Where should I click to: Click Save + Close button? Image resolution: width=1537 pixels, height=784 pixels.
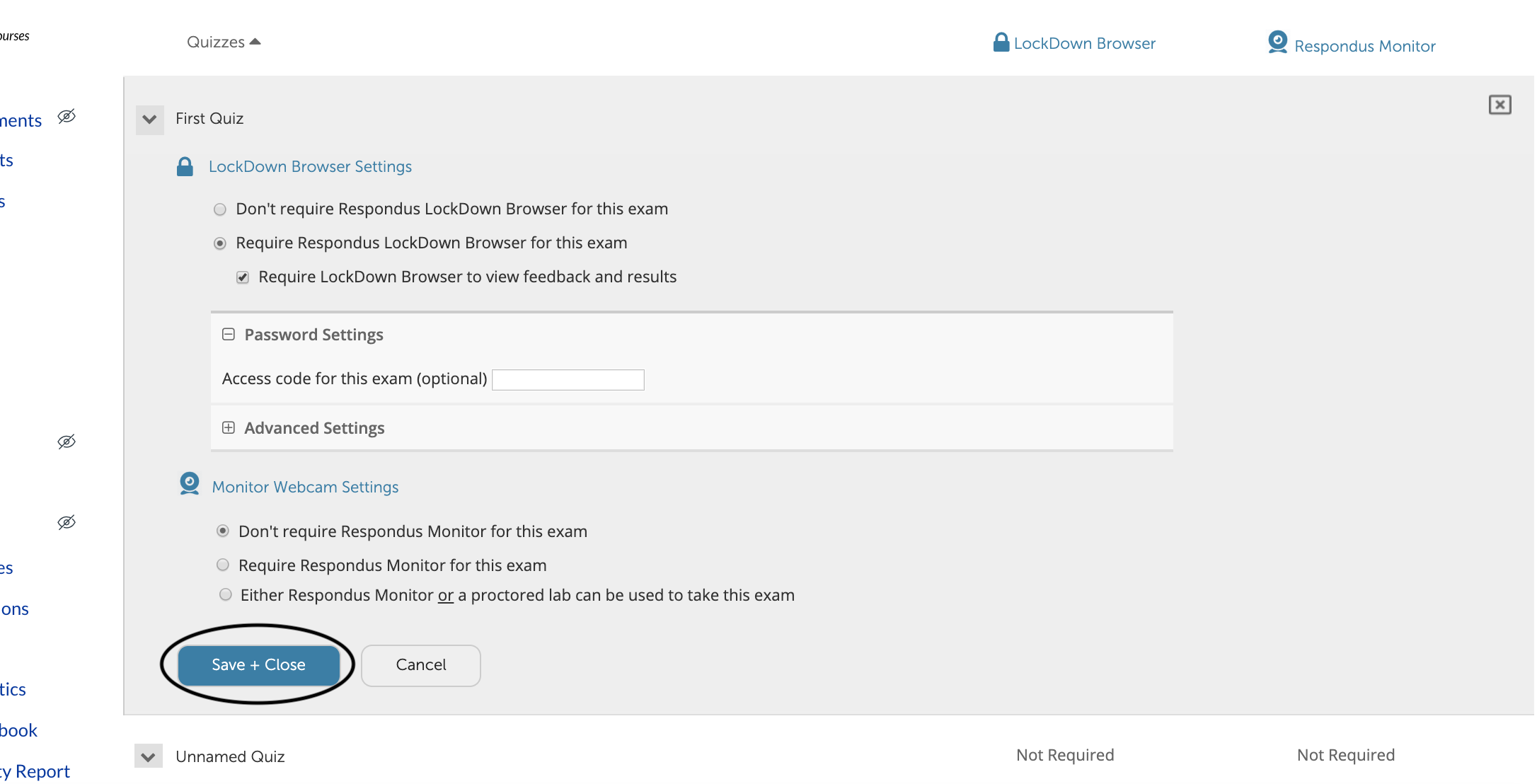click(x=260, y=663)
